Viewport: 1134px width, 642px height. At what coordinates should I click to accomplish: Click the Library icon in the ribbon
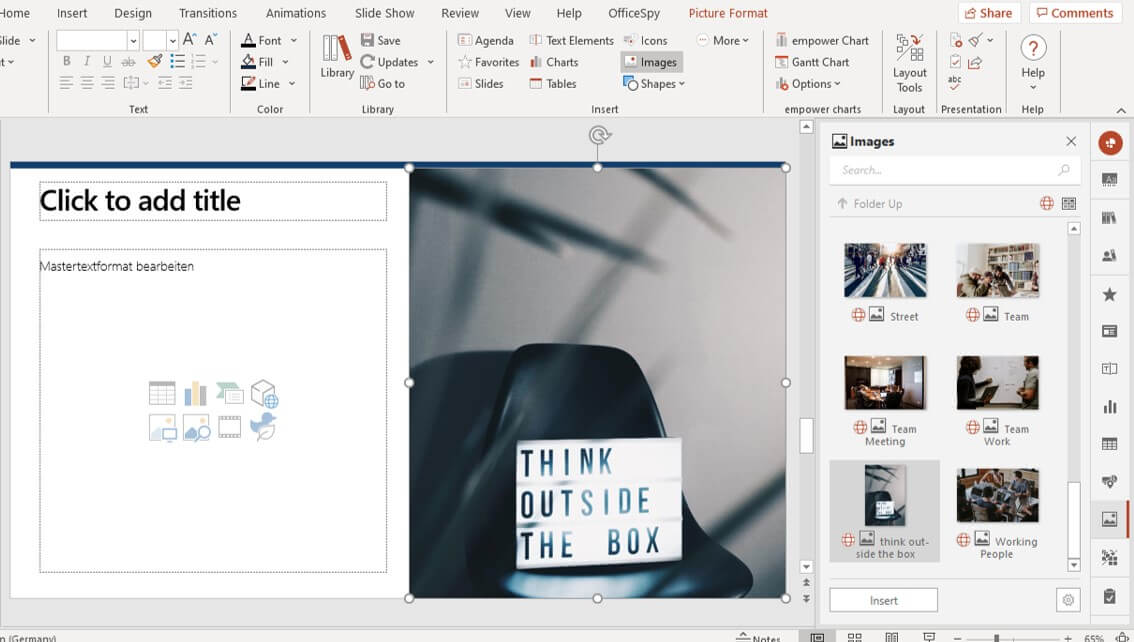tap(336, 58)
